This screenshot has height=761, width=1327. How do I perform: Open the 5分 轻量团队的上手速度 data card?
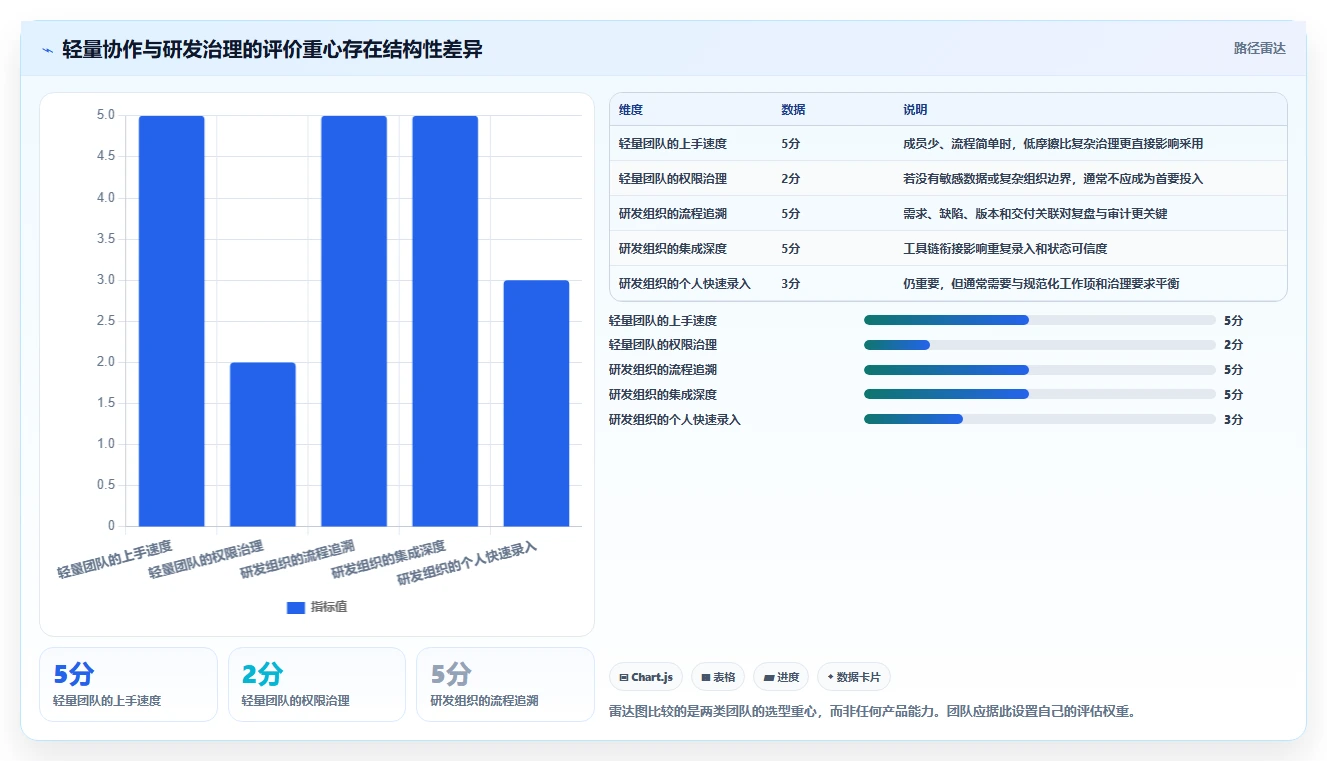coord(128,684)
